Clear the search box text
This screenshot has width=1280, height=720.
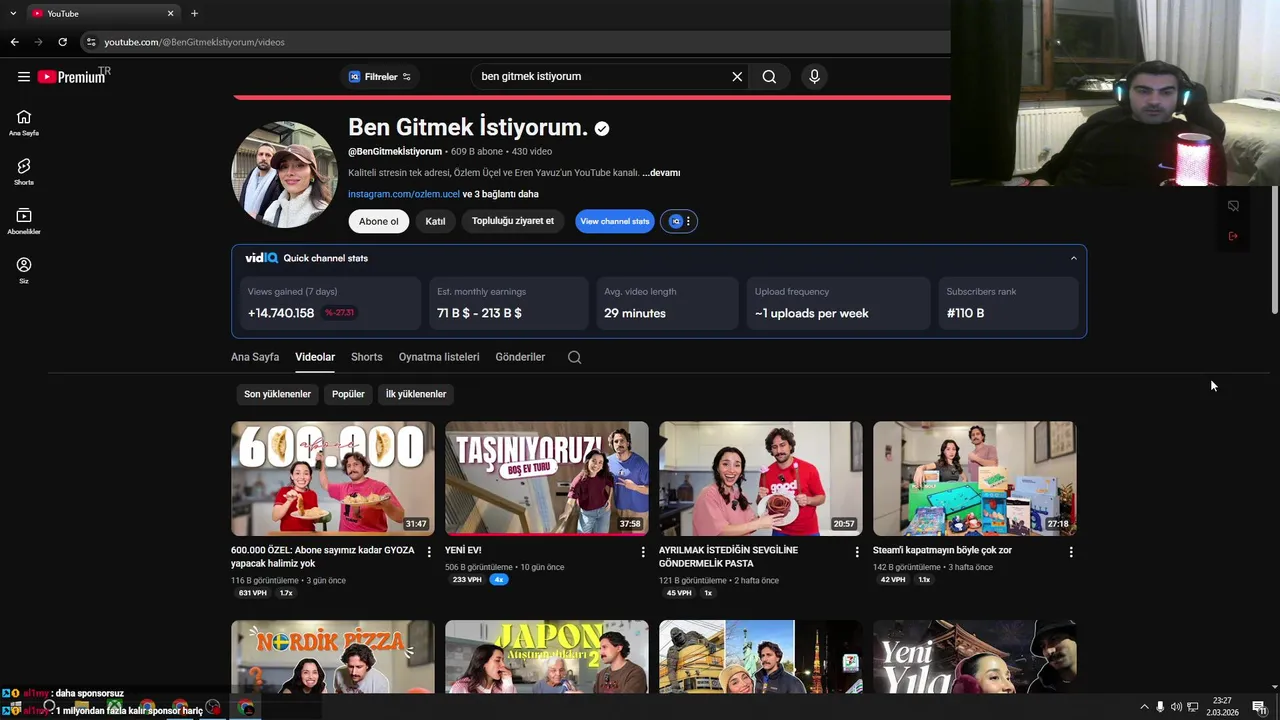pos(737,76)
